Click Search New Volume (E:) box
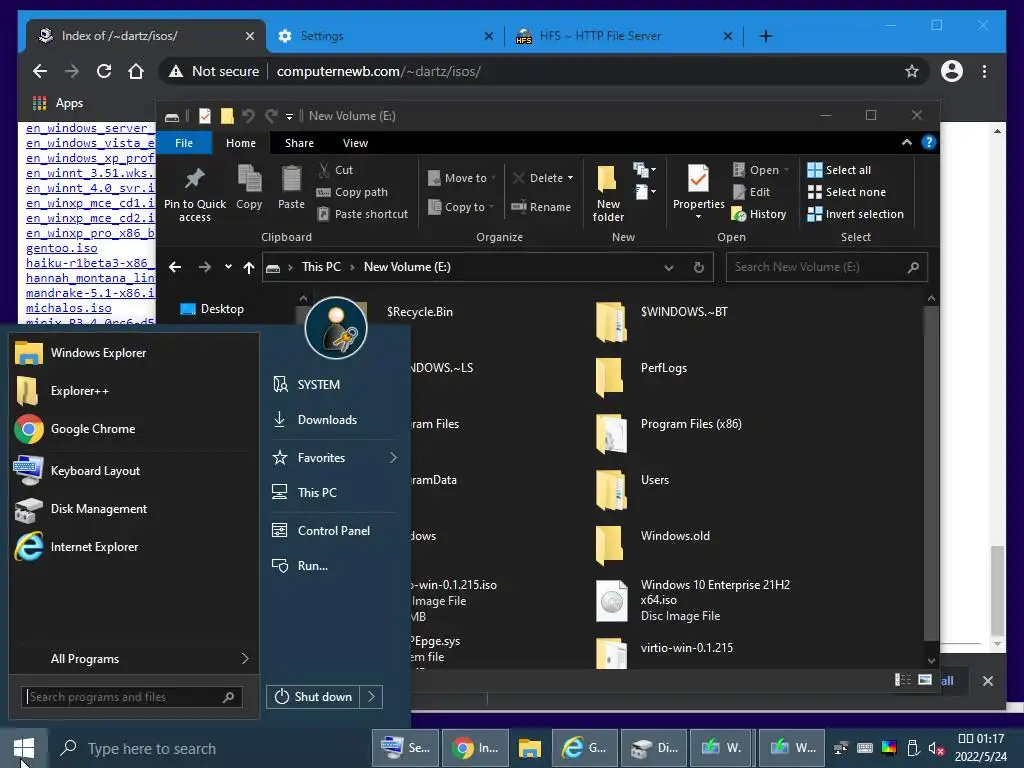 [x=826, y=267]
